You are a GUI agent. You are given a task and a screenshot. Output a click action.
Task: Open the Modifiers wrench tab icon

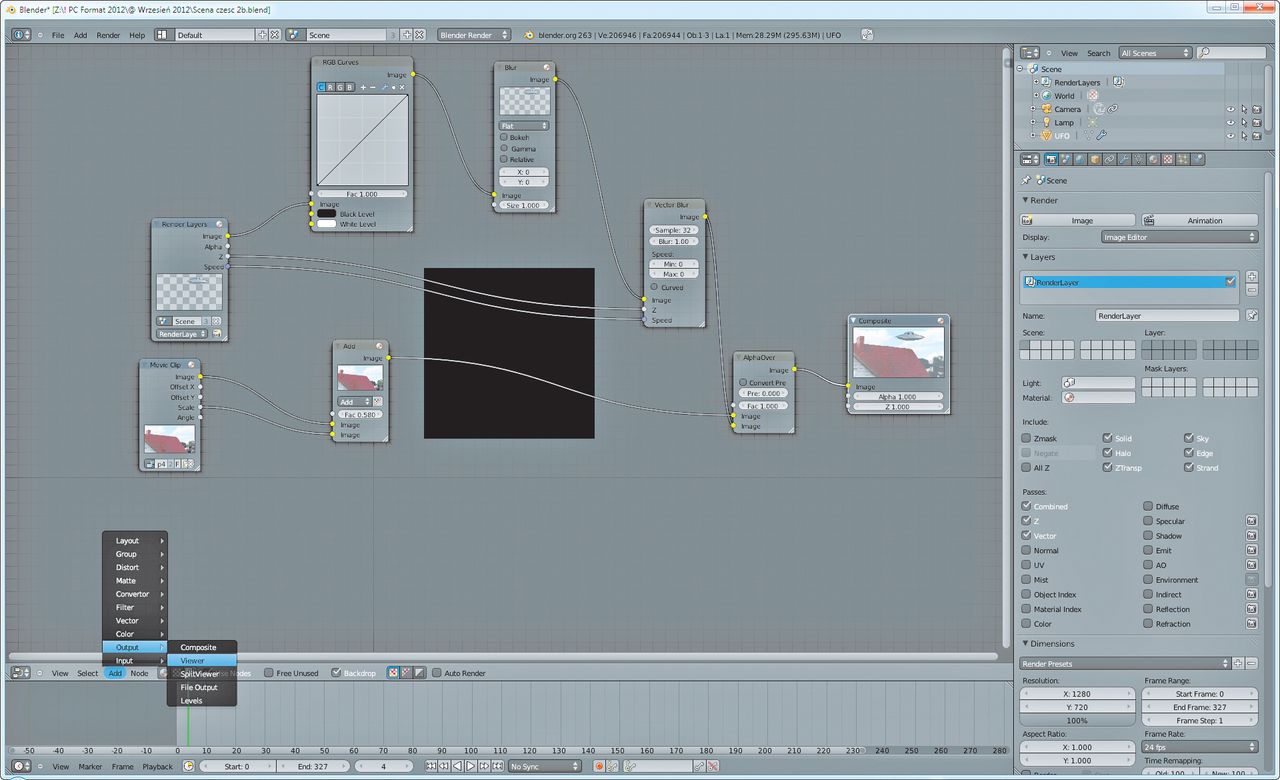pyautogui.click(x=1124, y=159)
